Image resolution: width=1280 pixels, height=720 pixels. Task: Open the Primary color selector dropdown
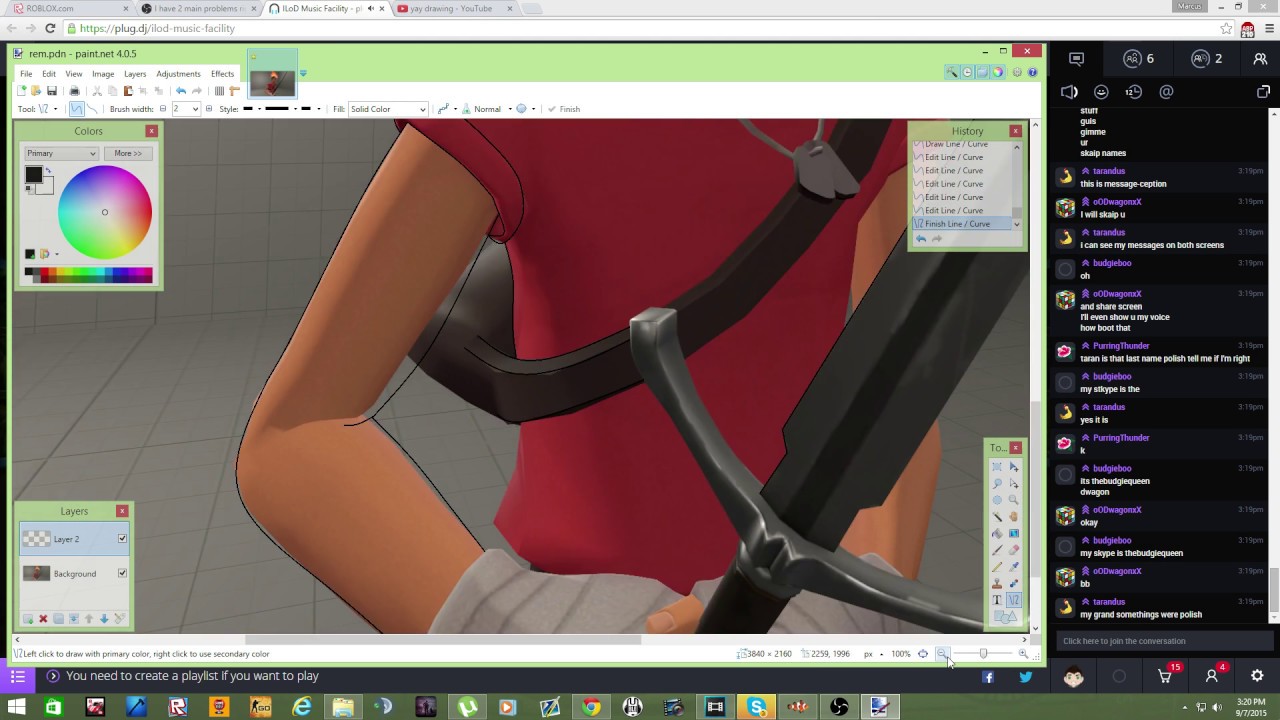click(62, 153)
